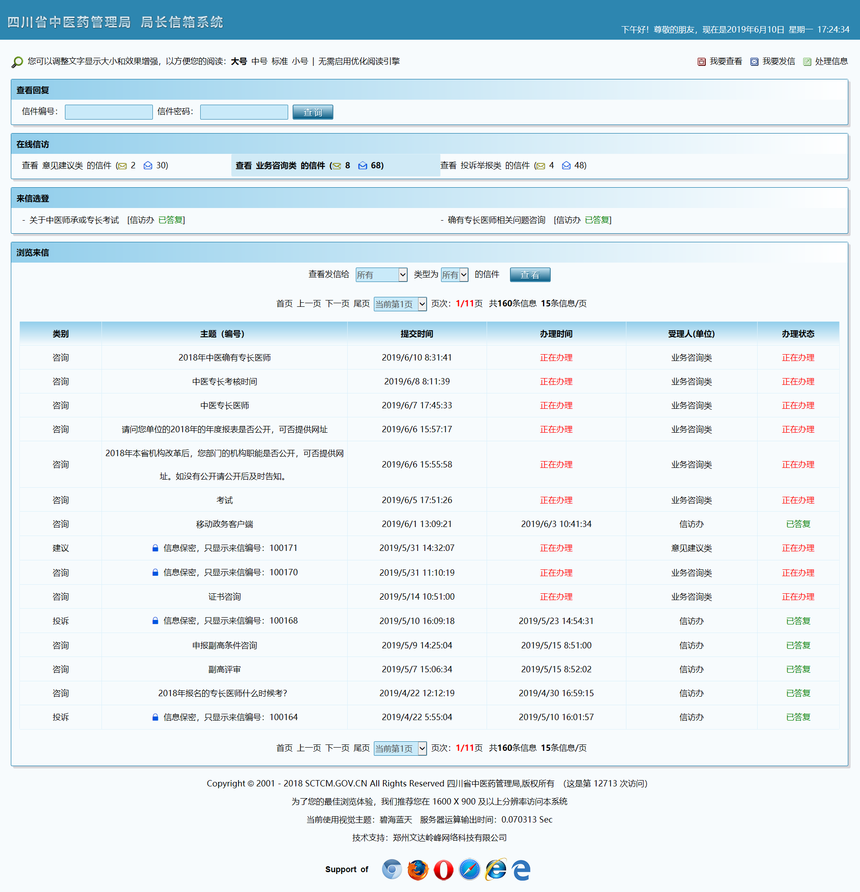Click the 信件编号 input field
This screenshot has height=892, width=860.
click(x=108, y=112)
